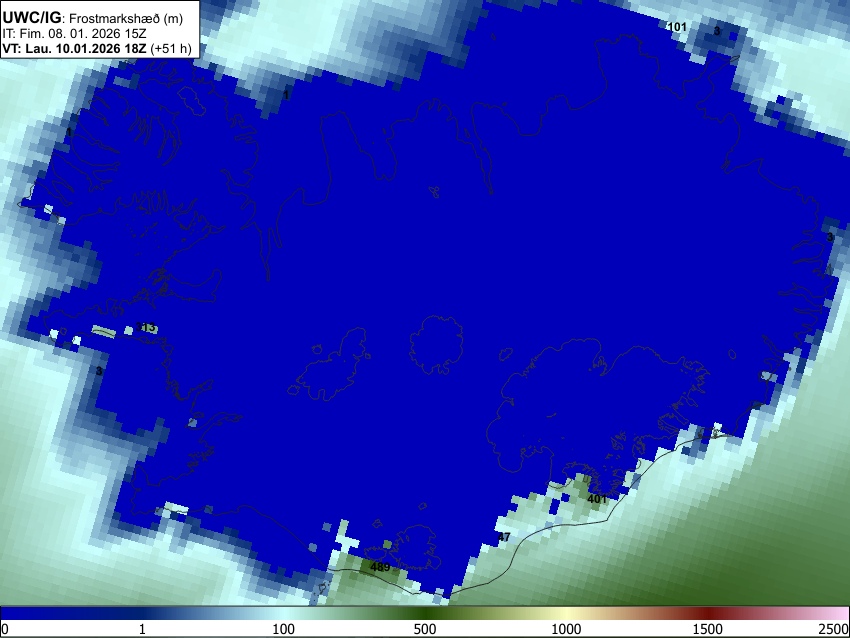
Task: Click the map value label 489
Action: pos(380,567)
